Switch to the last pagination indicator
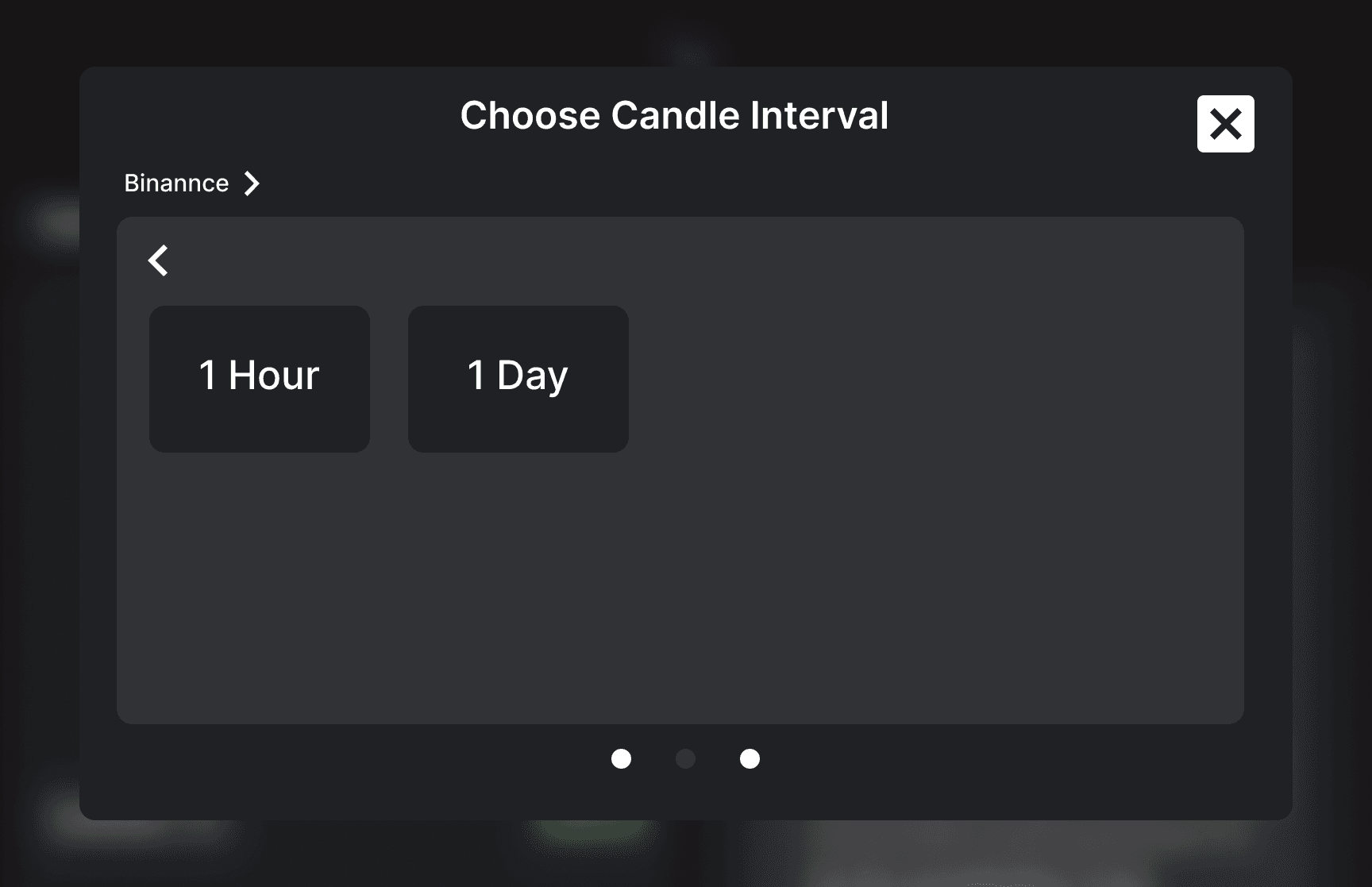The width and height of the screenshot is (1372, 887). pos(750,759)
